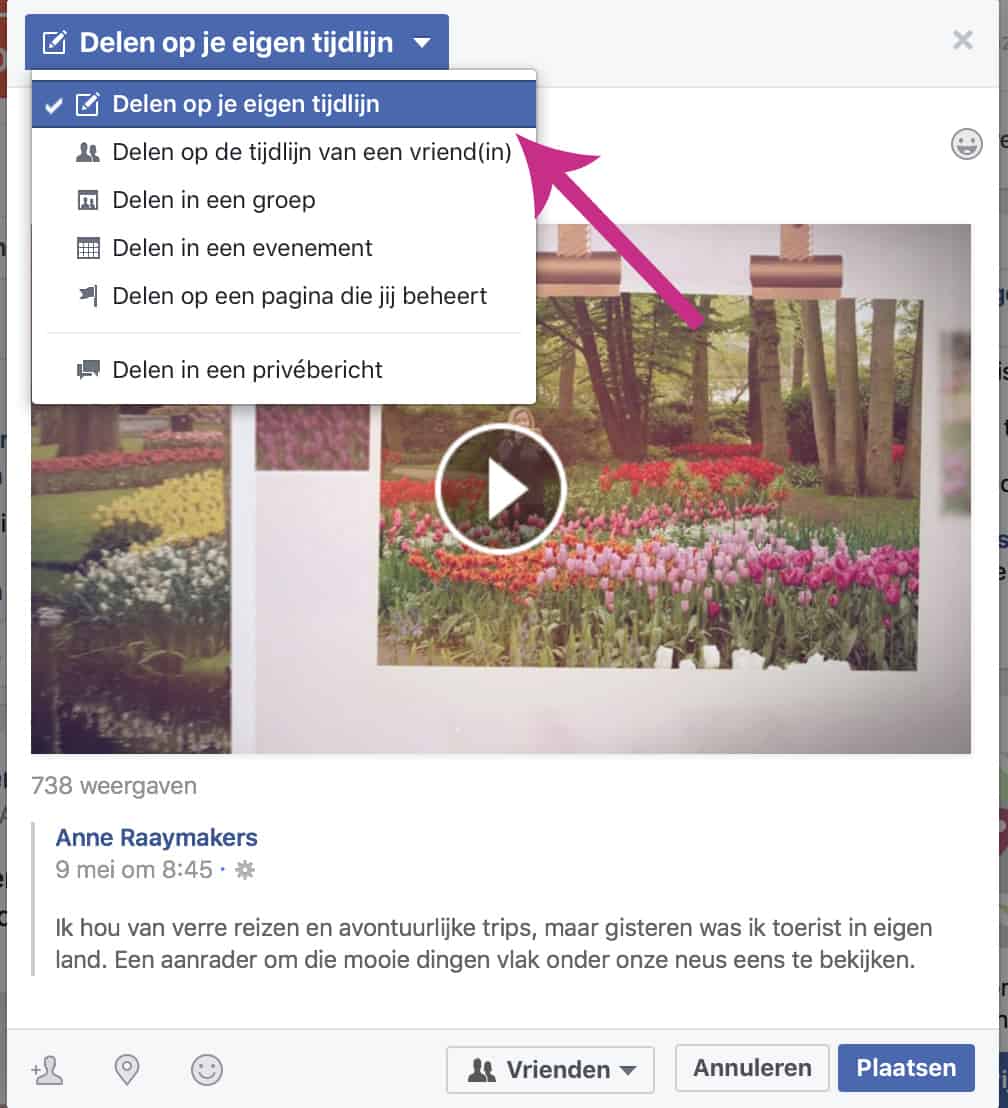Choose 'Delen in een groep' option

(x=284, y=200)
